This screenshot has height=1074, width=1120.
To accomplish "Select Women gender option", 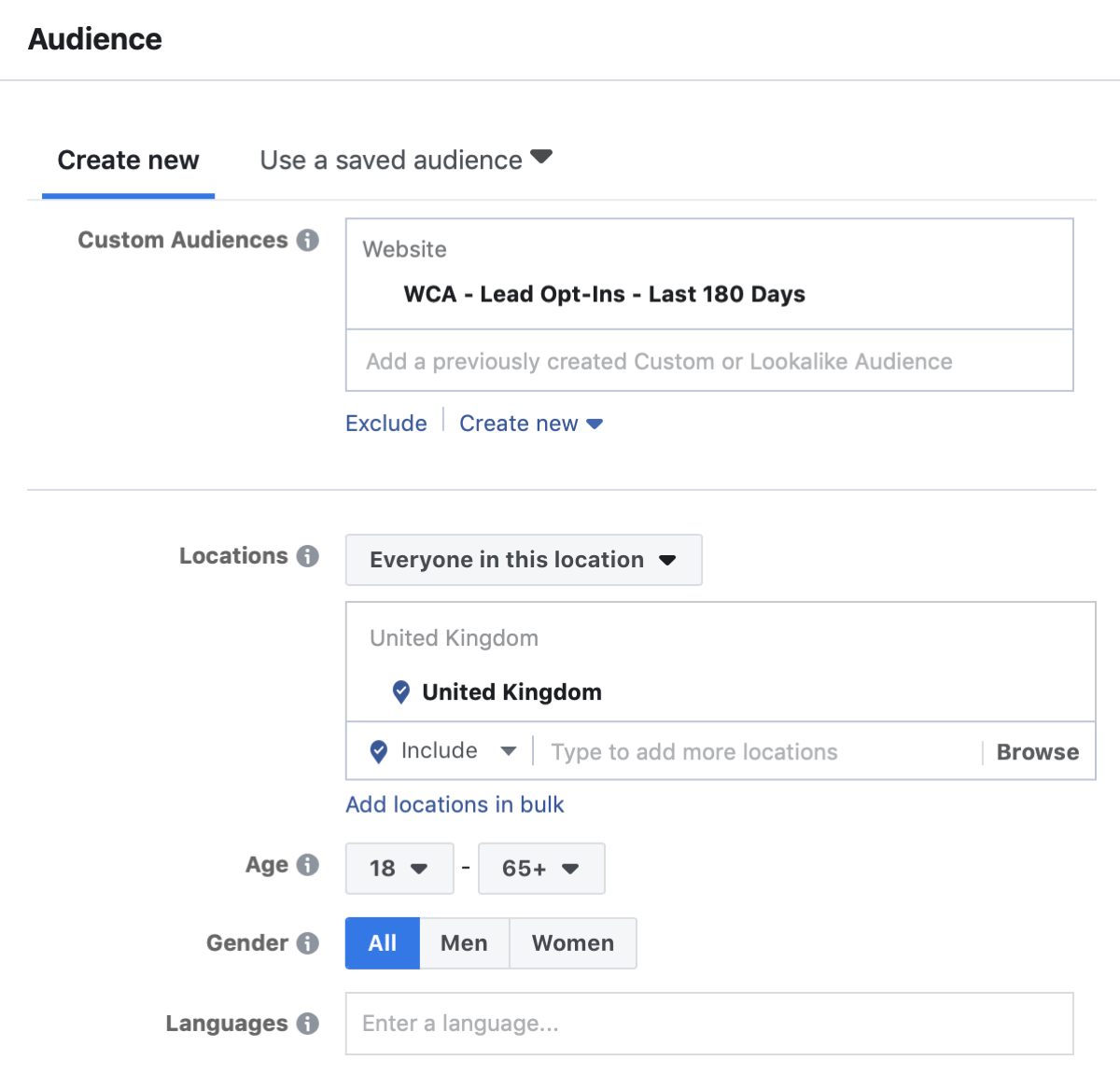I will click(x=573, y=943).
